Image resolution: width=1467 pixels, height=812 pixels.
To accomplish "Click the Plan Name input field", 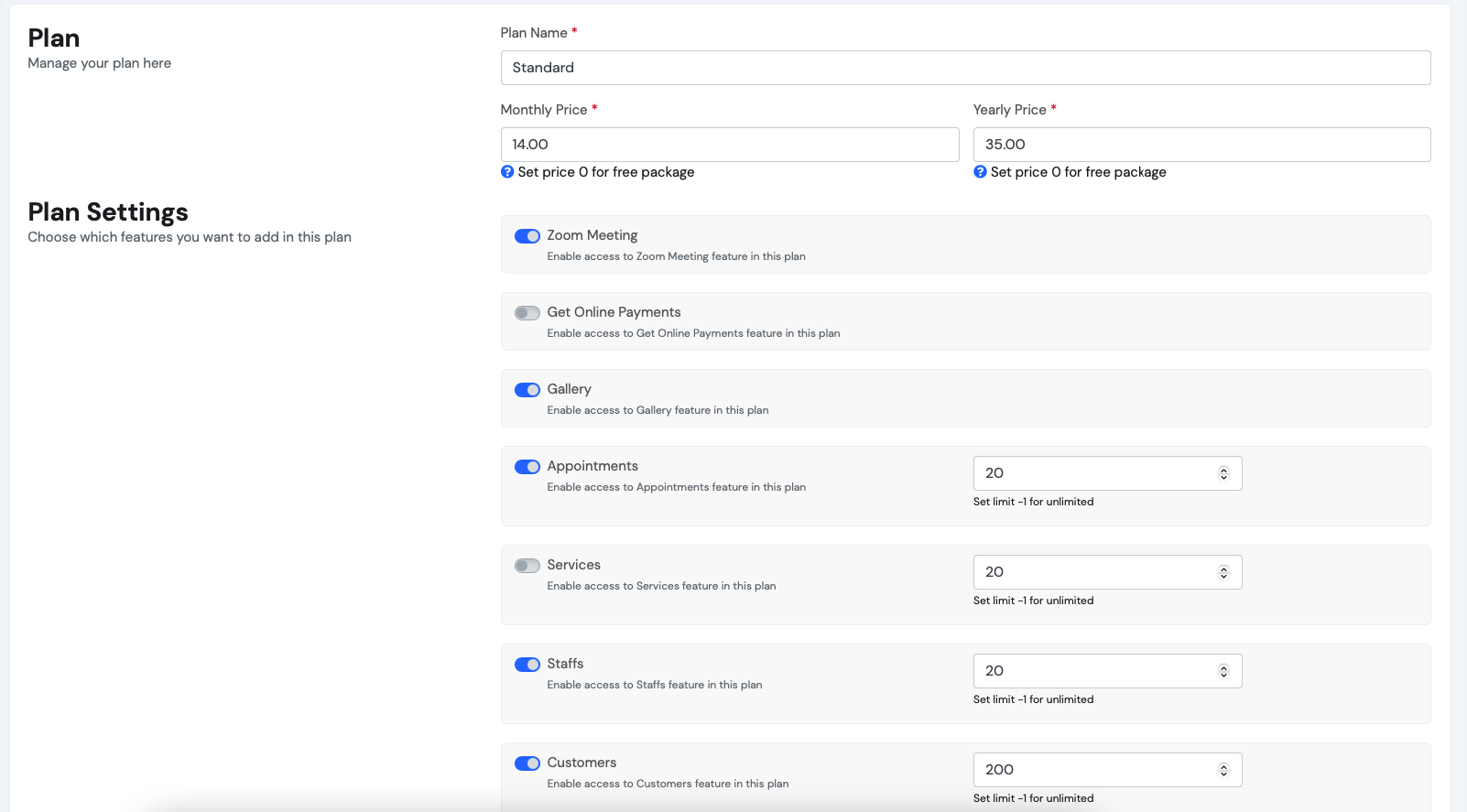I will click(965, 68).
